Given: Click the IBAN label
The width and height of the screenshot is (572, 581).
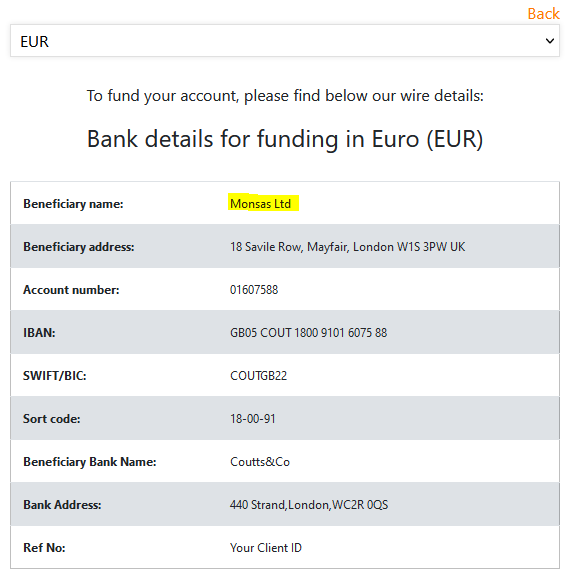Looking at the screenshot, I should click(x=39, y=333).
